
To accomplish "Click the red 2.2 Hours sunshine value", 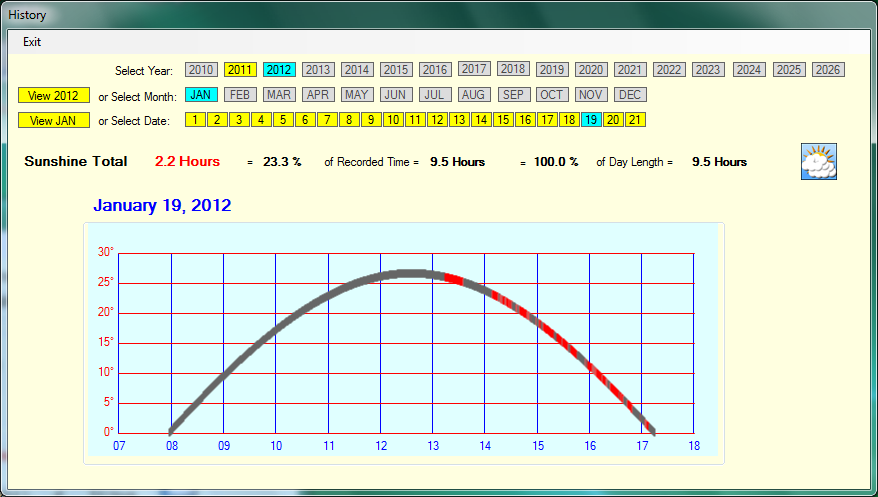I will tap(188, 162).
